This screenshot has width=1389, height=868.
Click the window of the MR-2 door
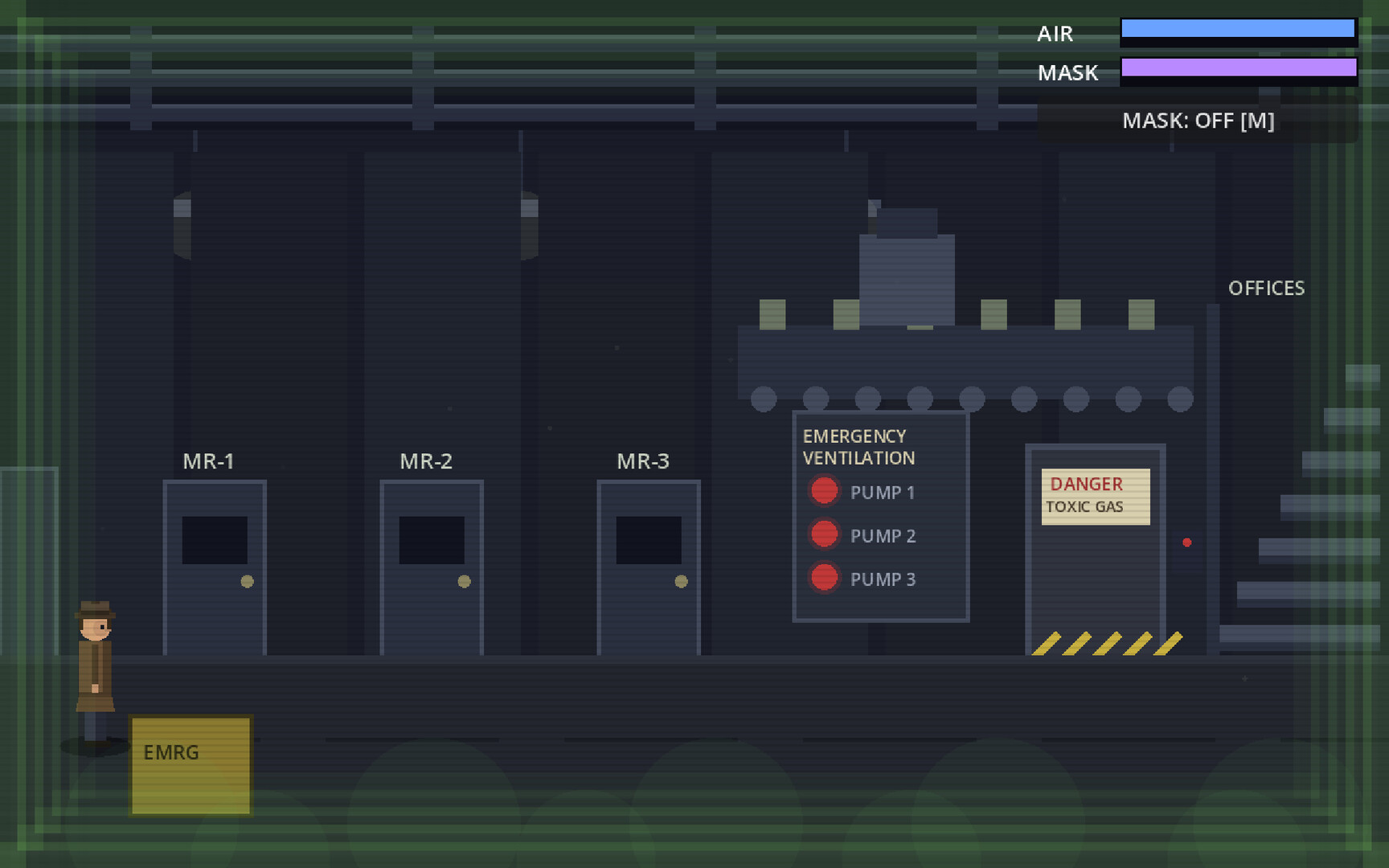[x=432, y=540]
